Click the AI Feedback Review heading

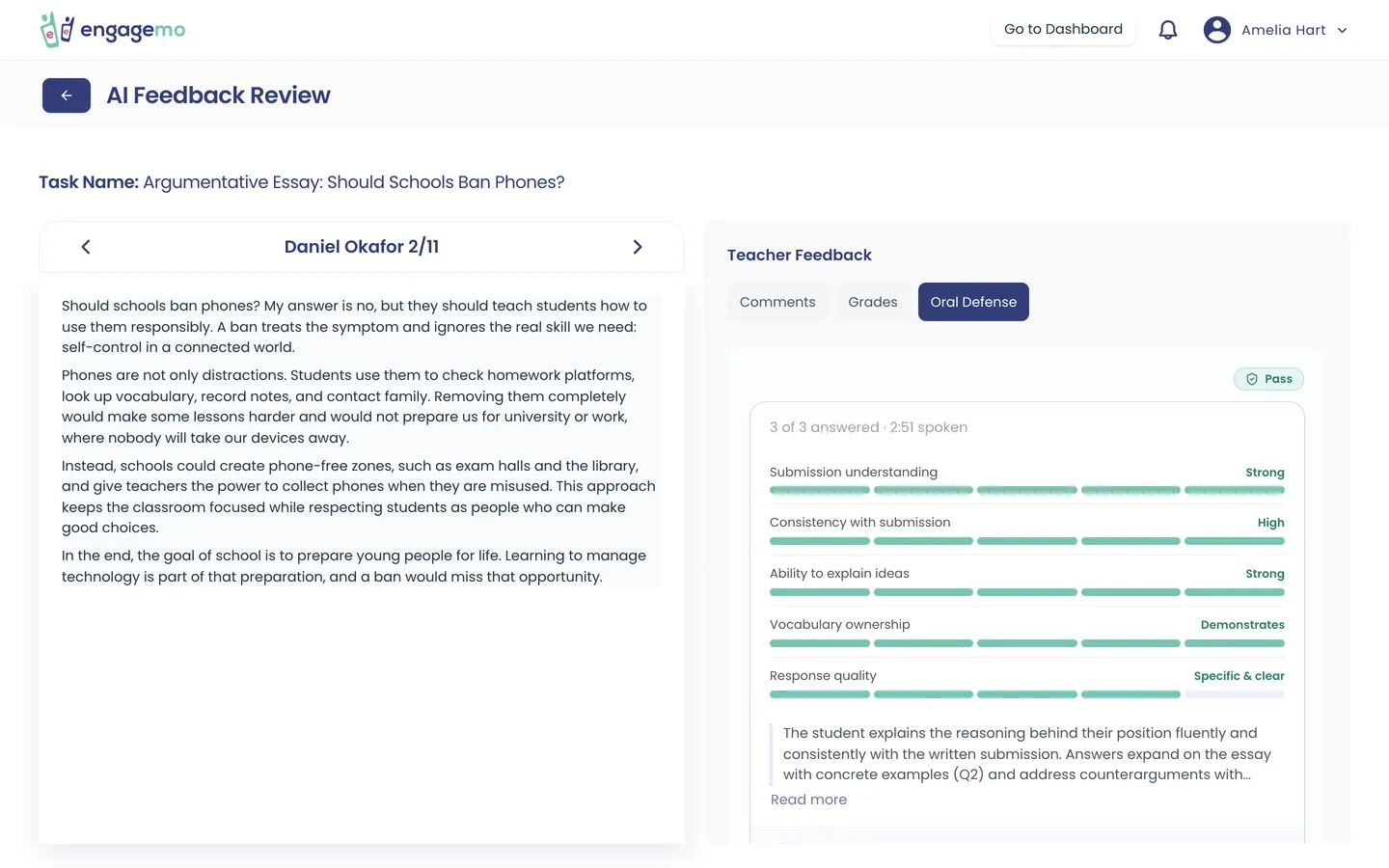tap(218, 95)
